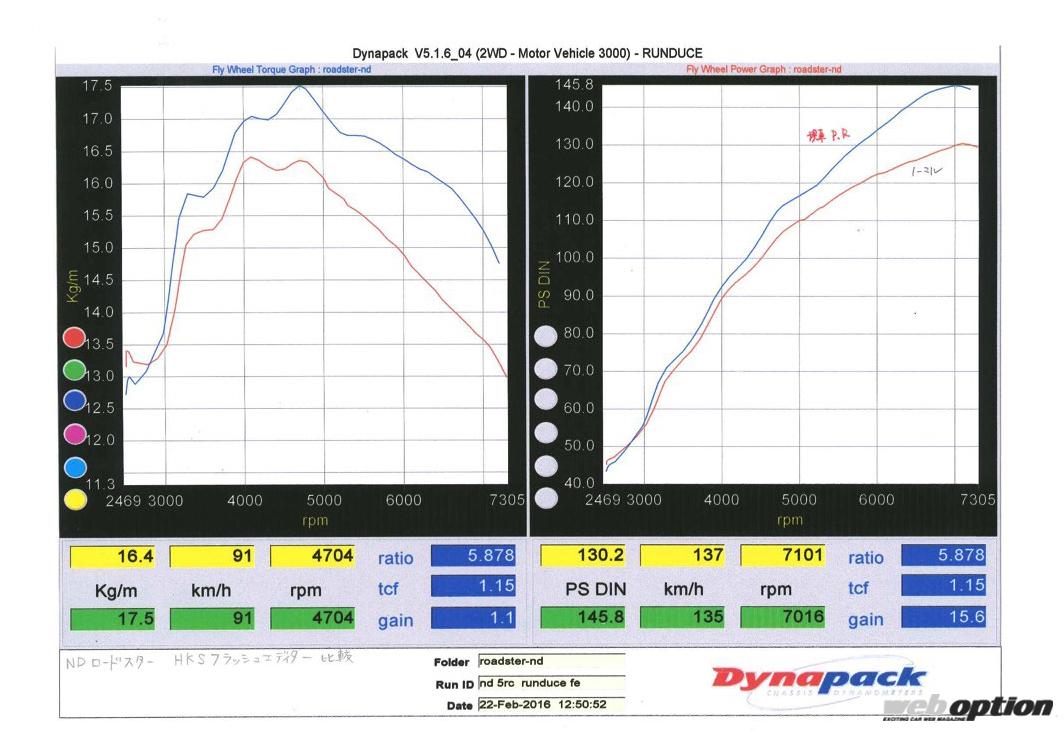Click the blue gain value 15.6
This screenshot has height=731, width=1063.
tap(943, 618)
